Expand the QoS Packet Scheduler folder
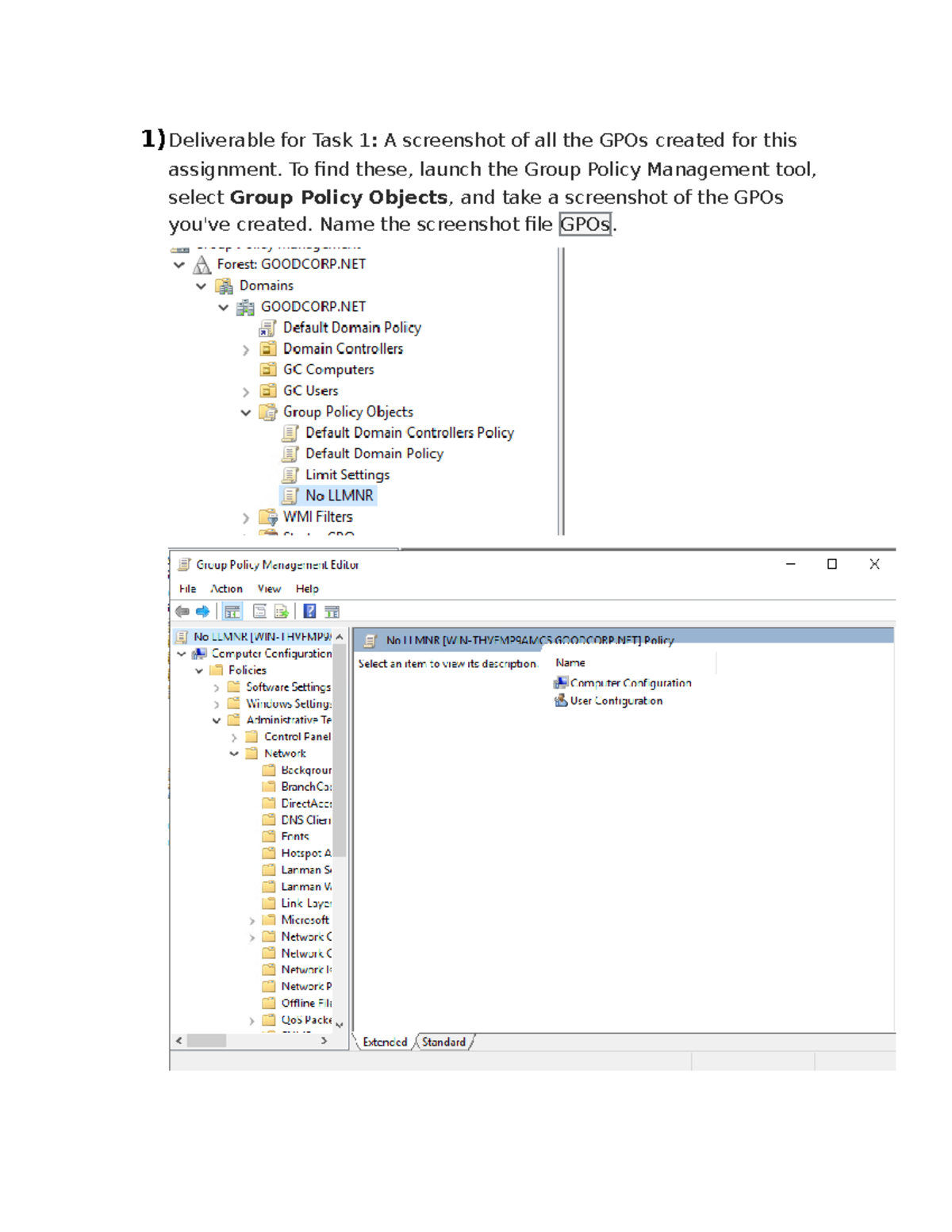Screen dimensions: 952x1232 pos(252,1019)
